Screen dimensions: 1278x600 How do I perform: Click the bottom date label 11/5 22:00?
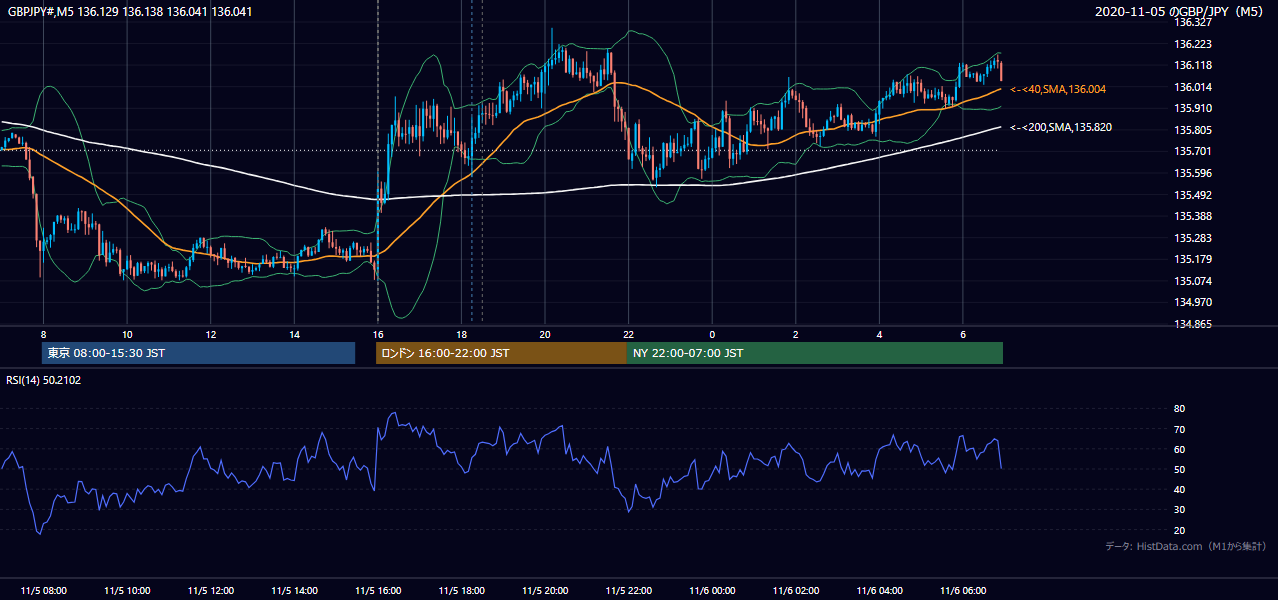[x=628, y=591]
